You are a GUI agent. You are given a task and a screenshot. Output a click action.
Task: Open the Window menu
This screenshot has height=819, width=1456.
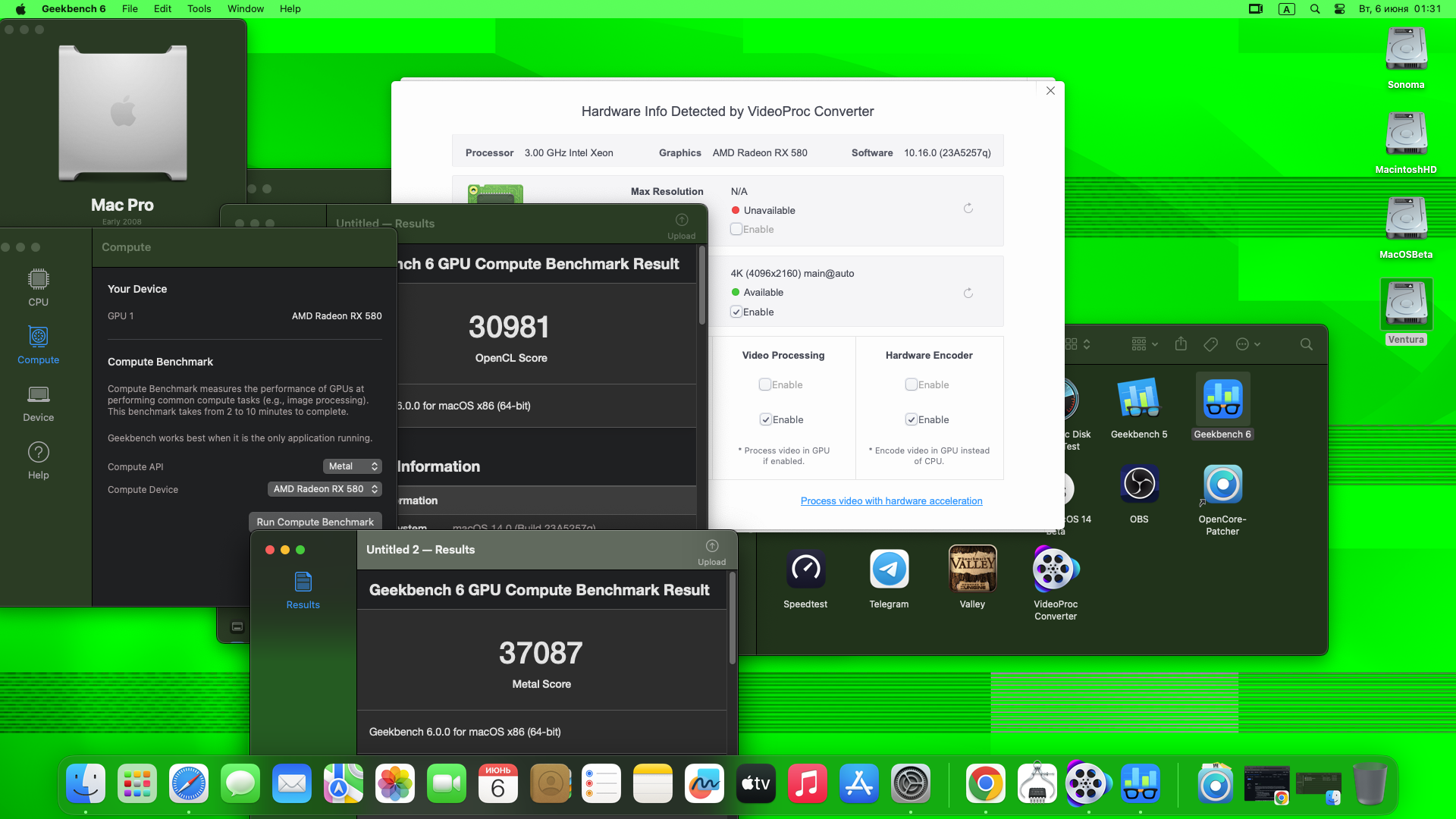coord(246,9)
